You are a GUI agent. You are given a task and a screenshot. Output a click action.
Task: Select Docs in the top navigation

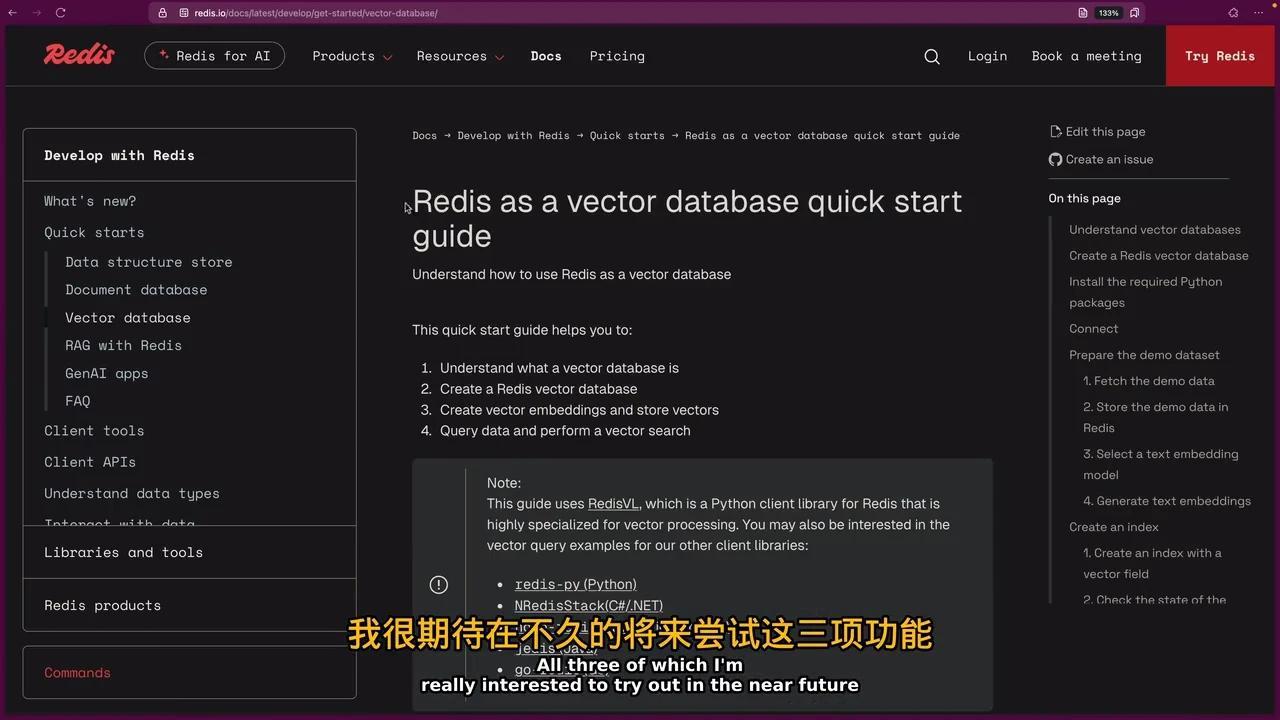tap(546, 56)
